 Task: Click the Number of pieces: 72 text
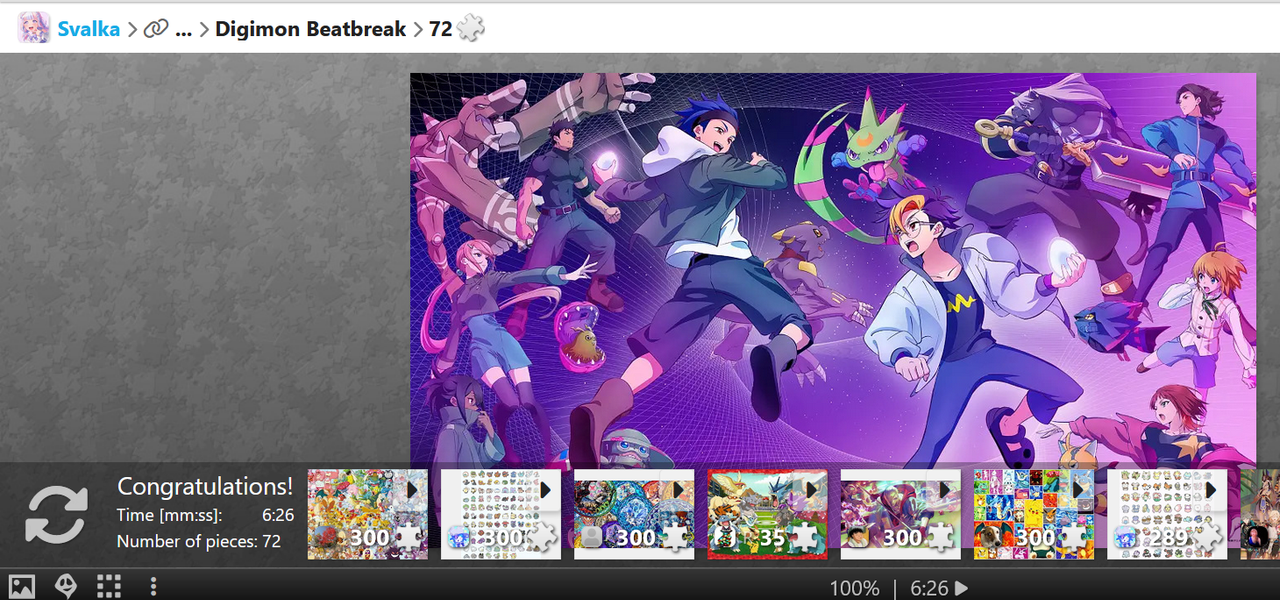[x=199, y=541]
